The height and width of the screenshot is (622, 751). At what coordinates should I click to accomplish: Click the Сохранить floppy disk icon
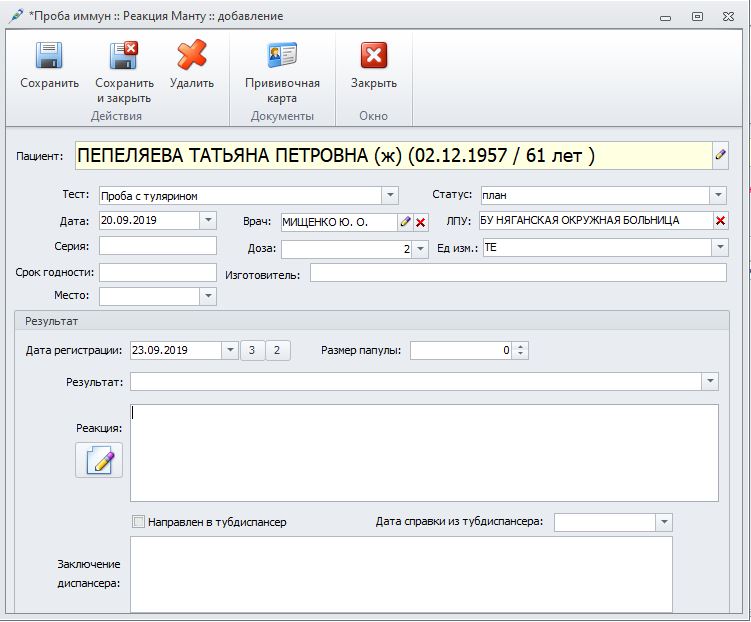click(49, 56)
